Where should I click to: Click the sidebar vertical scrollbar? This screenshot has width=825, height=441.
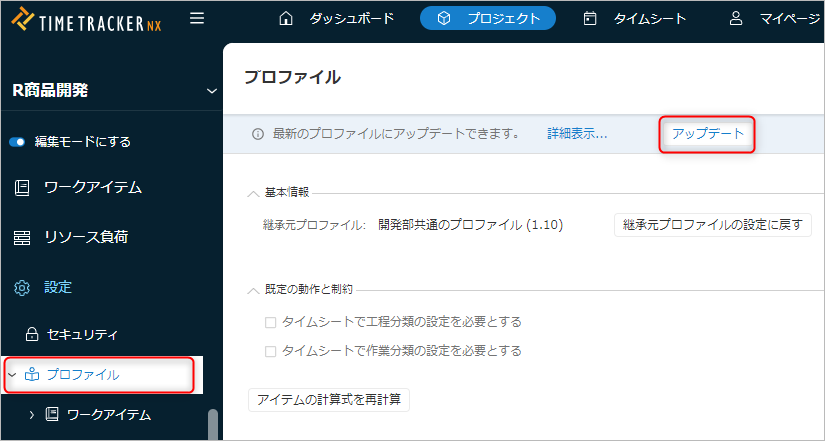[212, 425]
